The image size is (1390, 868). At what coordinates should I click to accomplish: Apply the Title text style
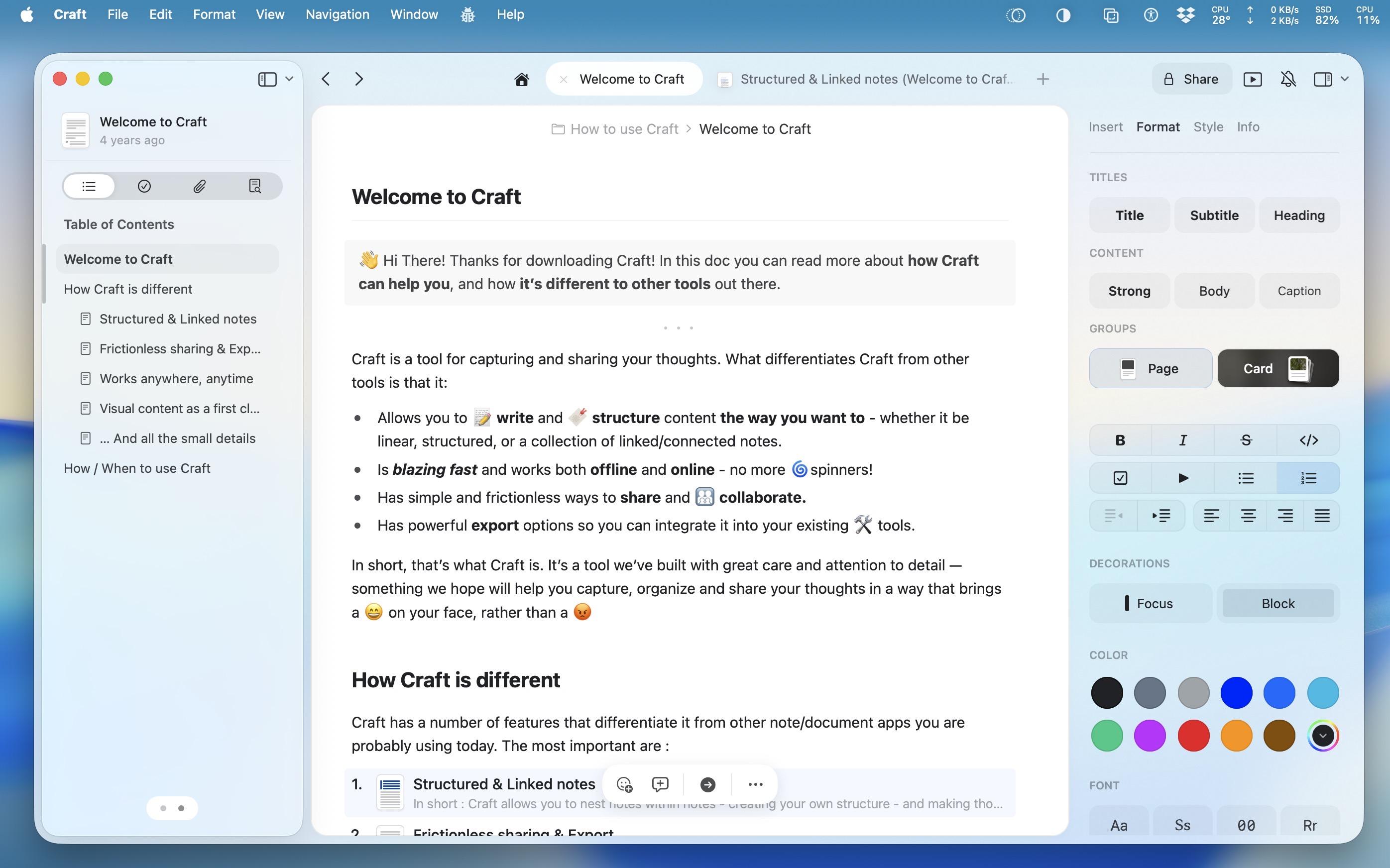[1129, 216]
